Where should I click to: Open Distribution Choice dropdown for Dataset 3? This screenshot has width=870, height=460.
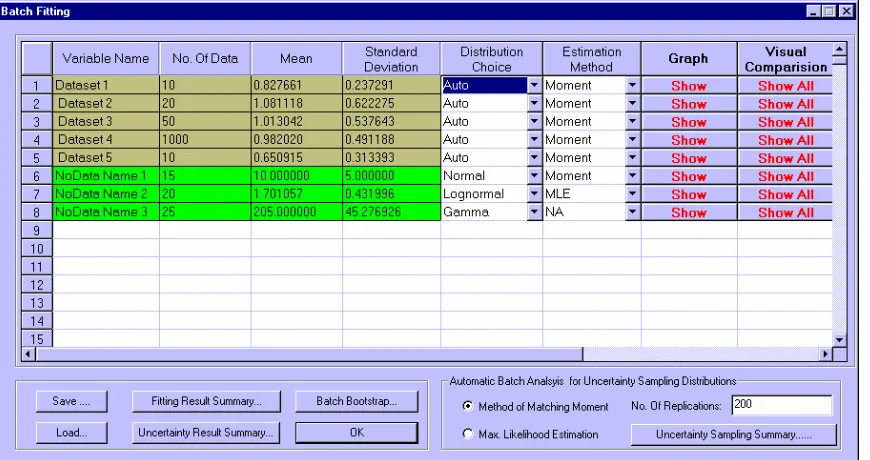(x=534, y=122)
